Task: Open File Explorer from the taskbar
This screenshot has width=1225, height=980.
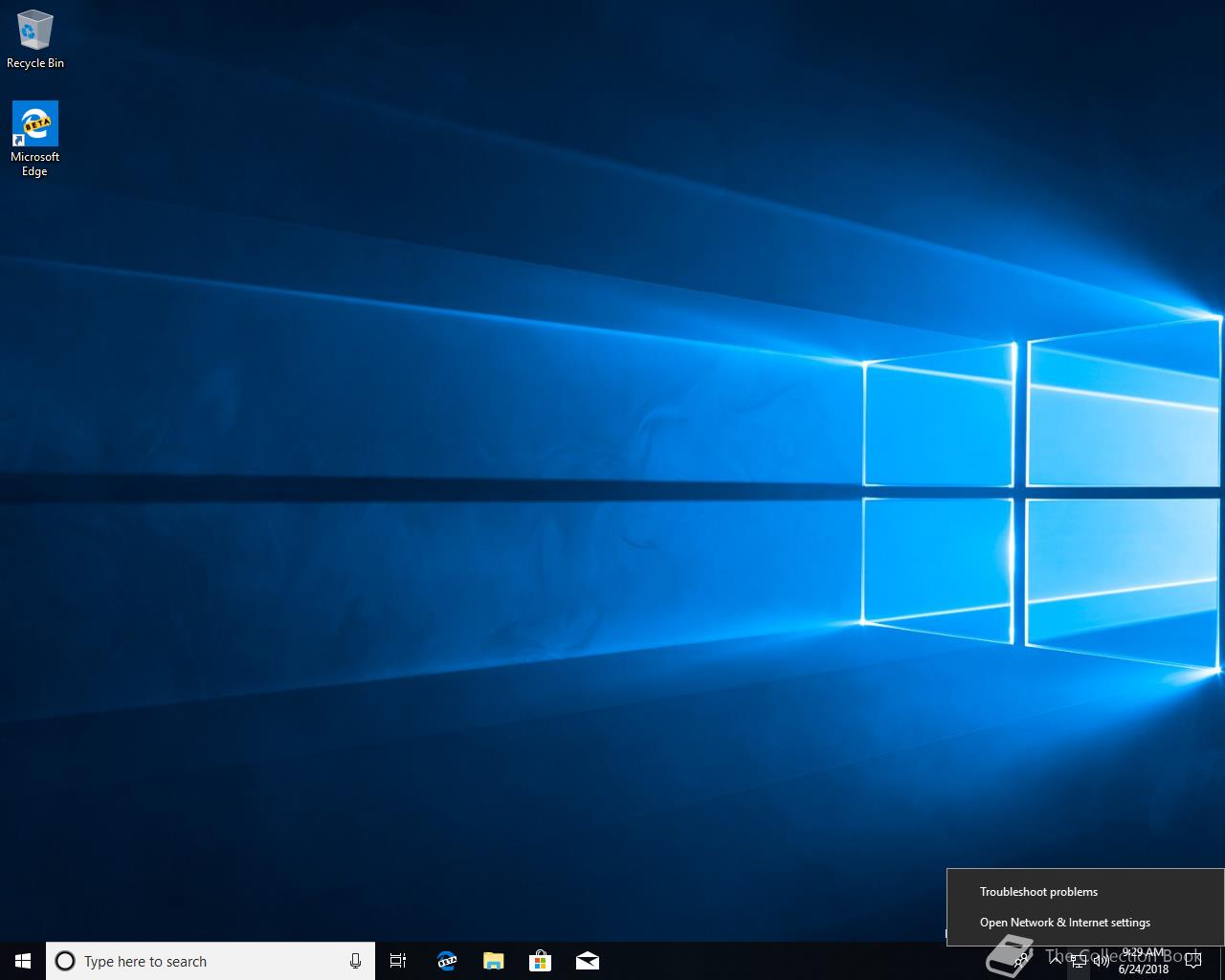Action: point(493,961)
